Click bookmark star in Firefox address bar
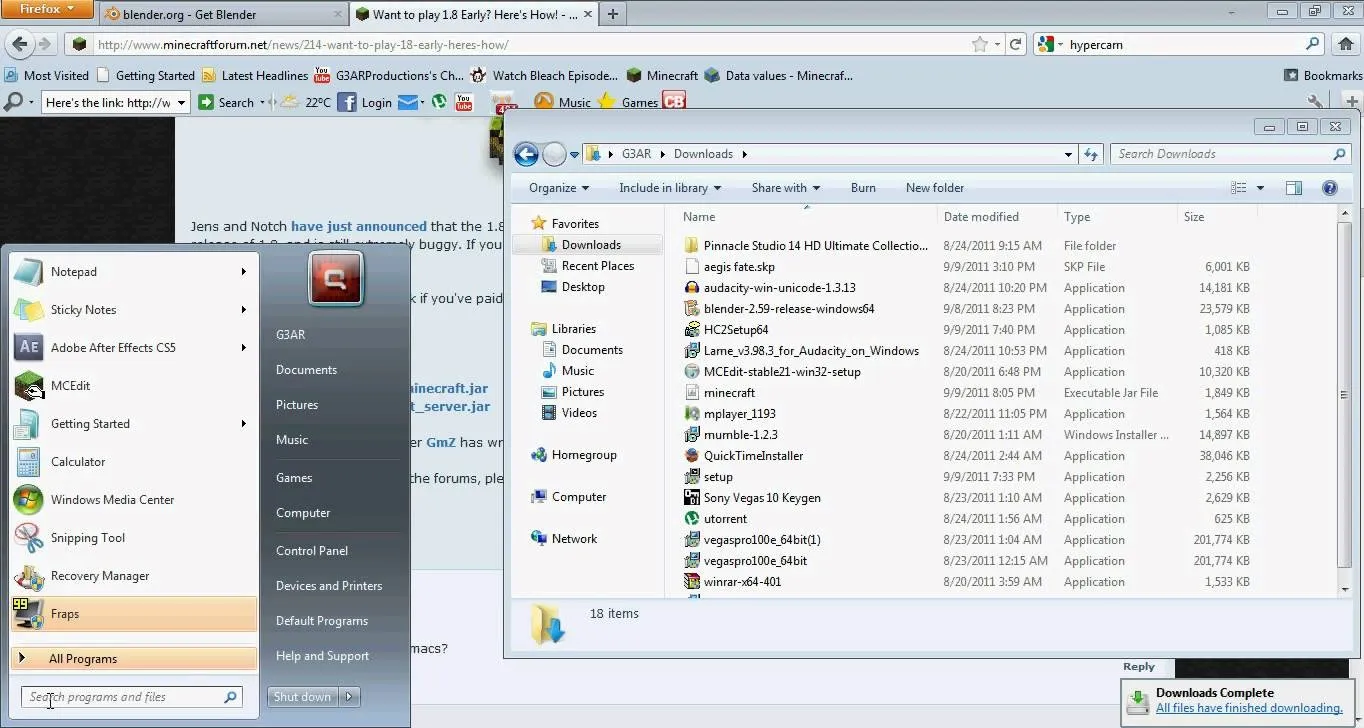 980,44
